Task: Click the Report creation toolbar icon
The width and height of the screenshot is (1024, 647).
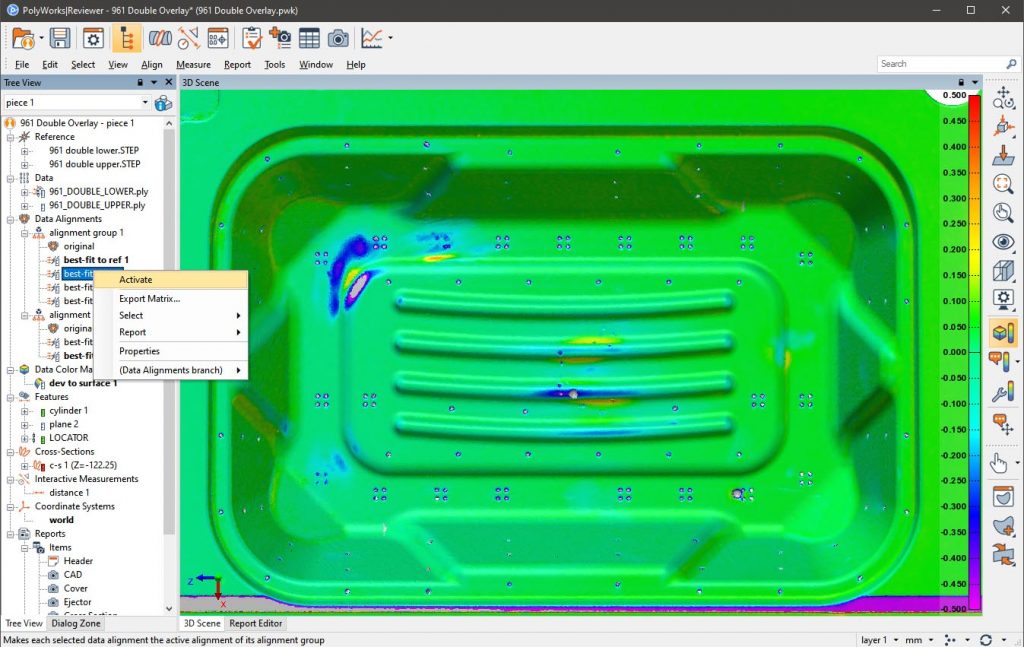Action: click(x=250, y=38)
